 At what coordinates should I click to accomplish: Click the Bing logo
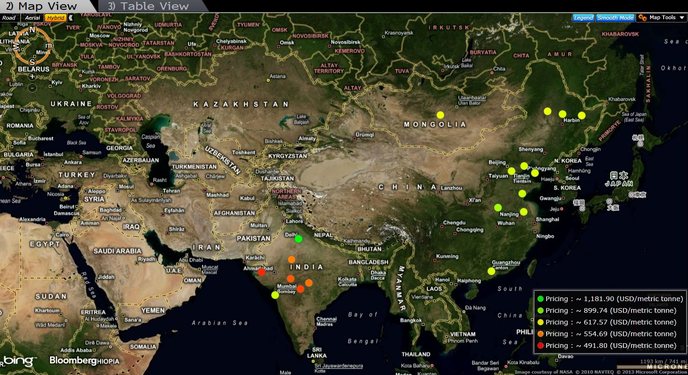tap(18, 361)
